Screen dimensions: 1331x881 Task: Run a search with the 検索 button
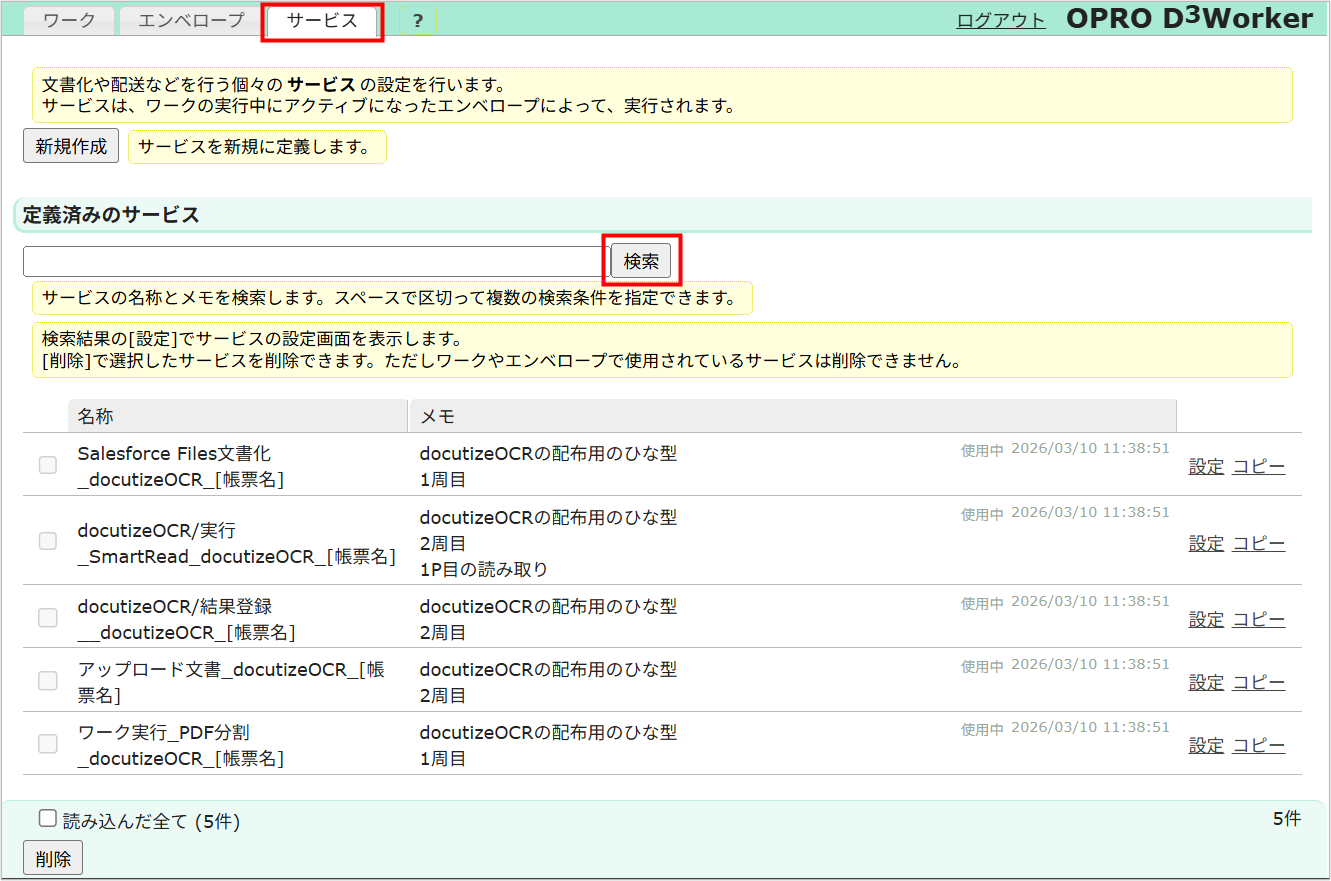(641, 260)
